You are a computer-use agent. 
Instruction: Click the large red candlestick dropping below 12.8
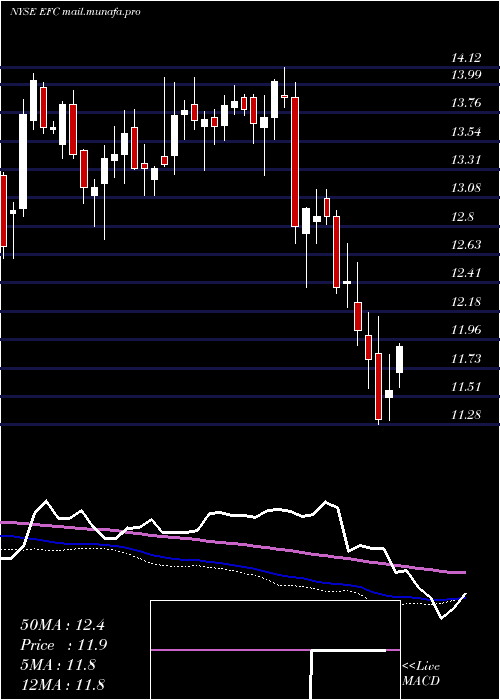coord(295,162)
